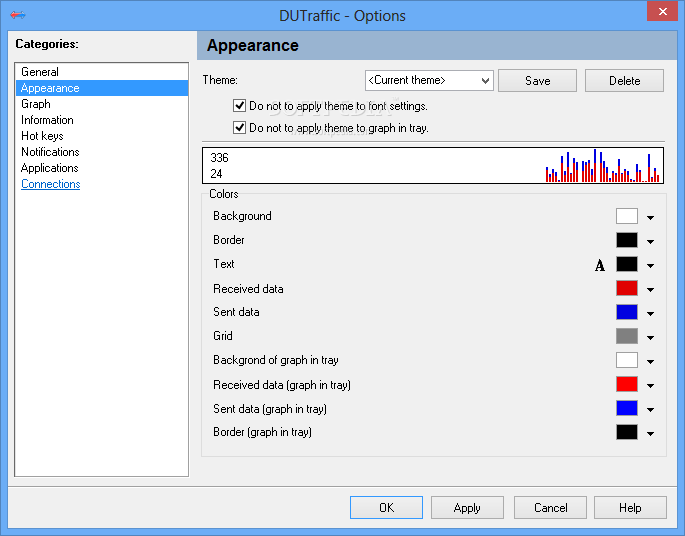Expand Border (graph in tray) dropdown arrow

point(650,433)
